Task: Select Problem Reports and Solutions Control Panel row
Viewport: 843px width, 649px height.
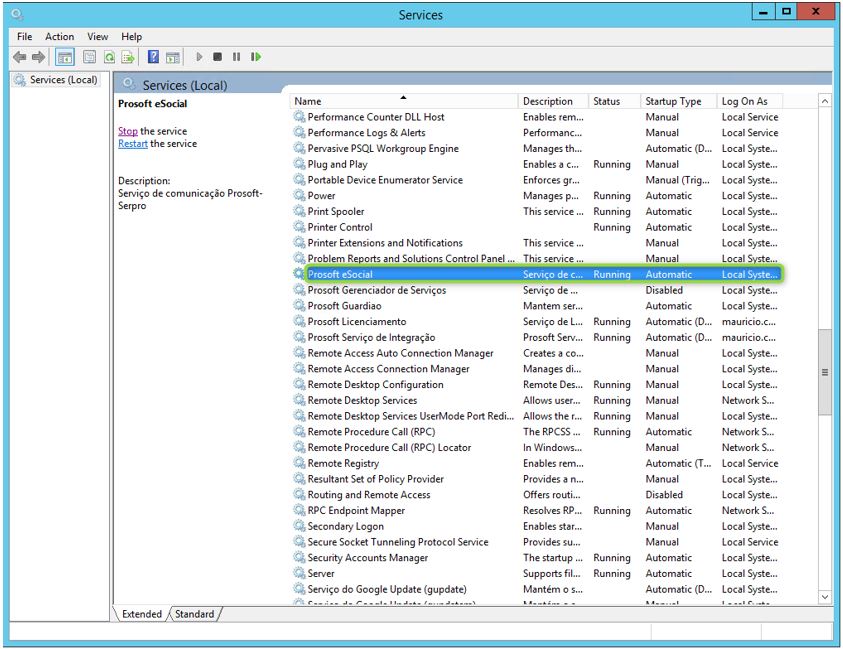Action: [x=536, y=258]
